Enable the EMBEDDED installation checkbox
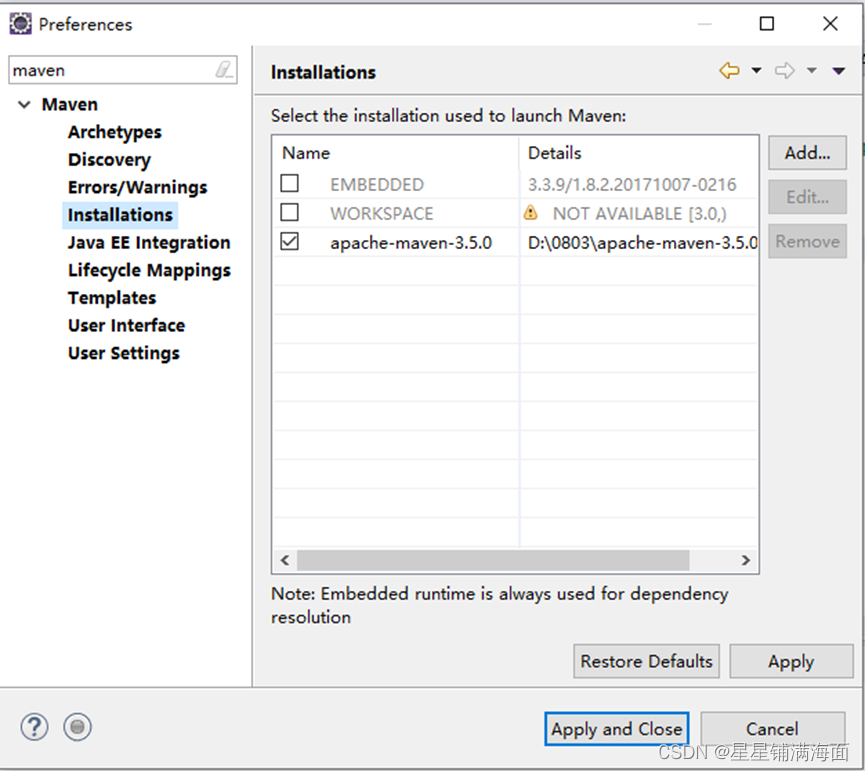The height and width of the screenshot is (771, 865). pyautogui.click(x=290, y=183)
